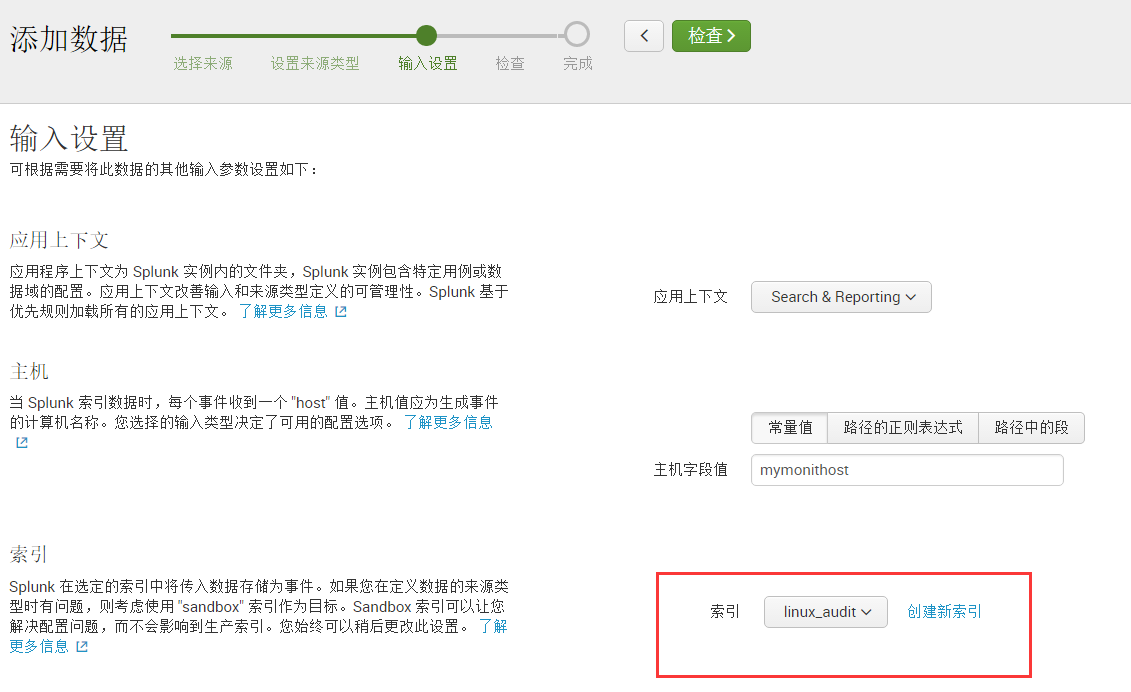Focus the 主机字段值 input with mymonithost
This screenshot has height=692, width=1131.
click(907, 470)
